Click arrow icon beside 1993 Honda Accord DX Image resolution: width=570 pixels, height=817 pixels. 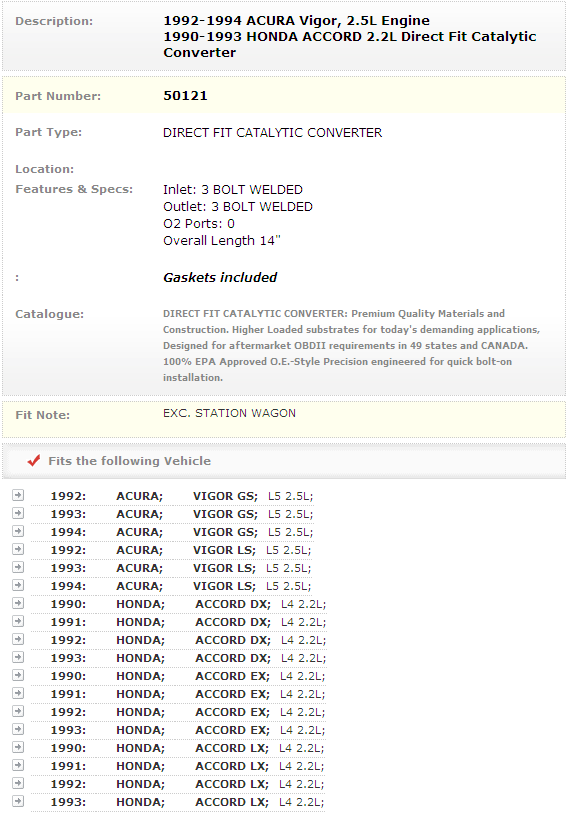coord(18,657)
